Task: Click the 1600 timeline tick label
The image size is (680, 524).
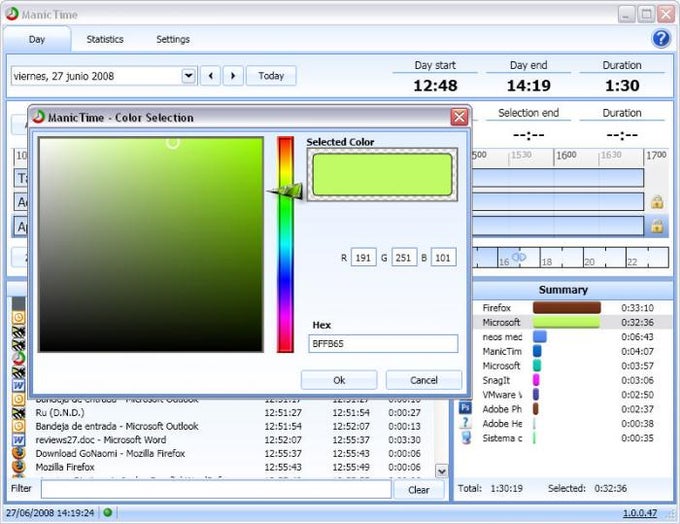Action: pyautogui.click(x=566, y=155)
